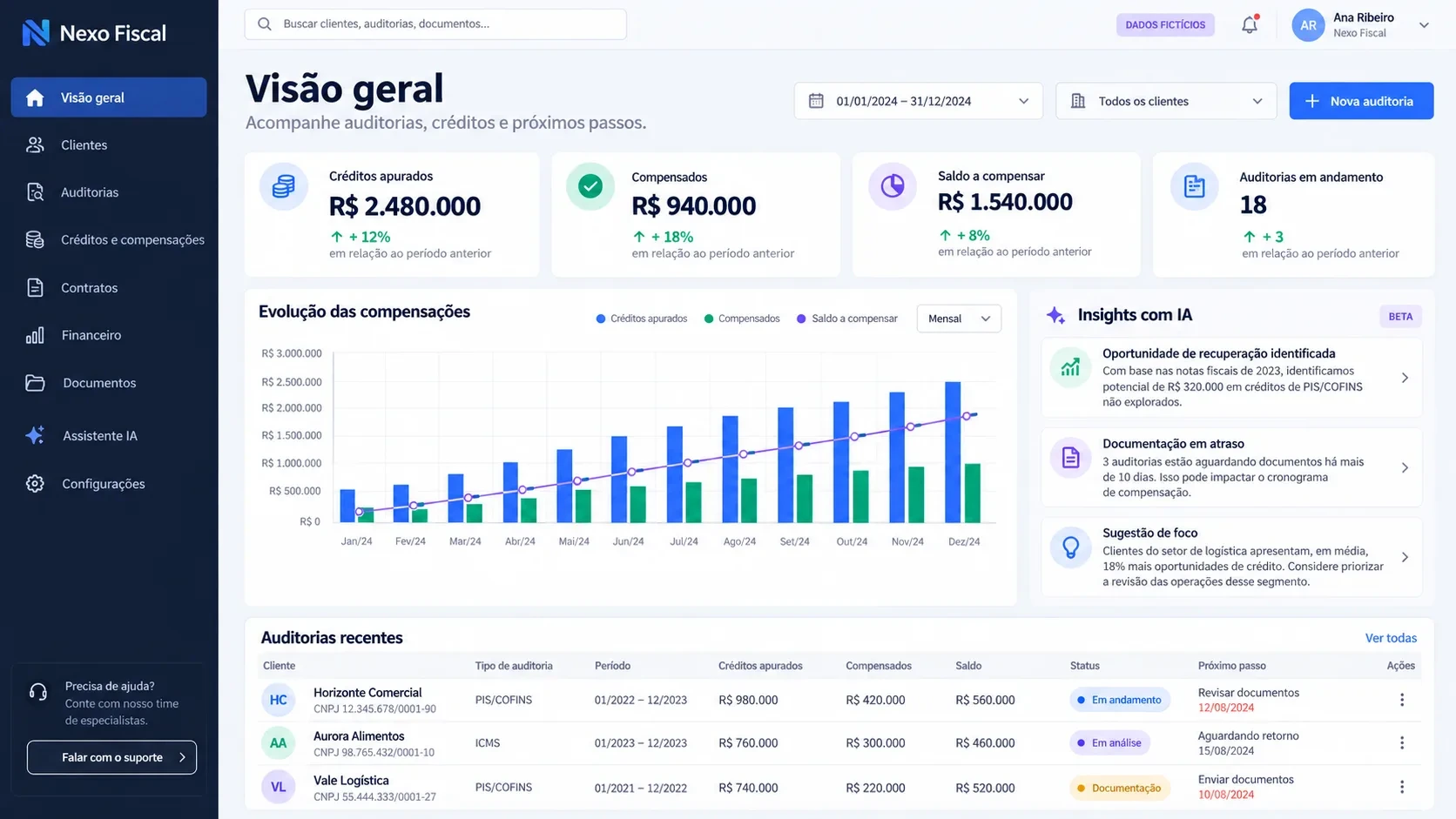
Task: Click the HC client avatar
Action: coord(279,700)
